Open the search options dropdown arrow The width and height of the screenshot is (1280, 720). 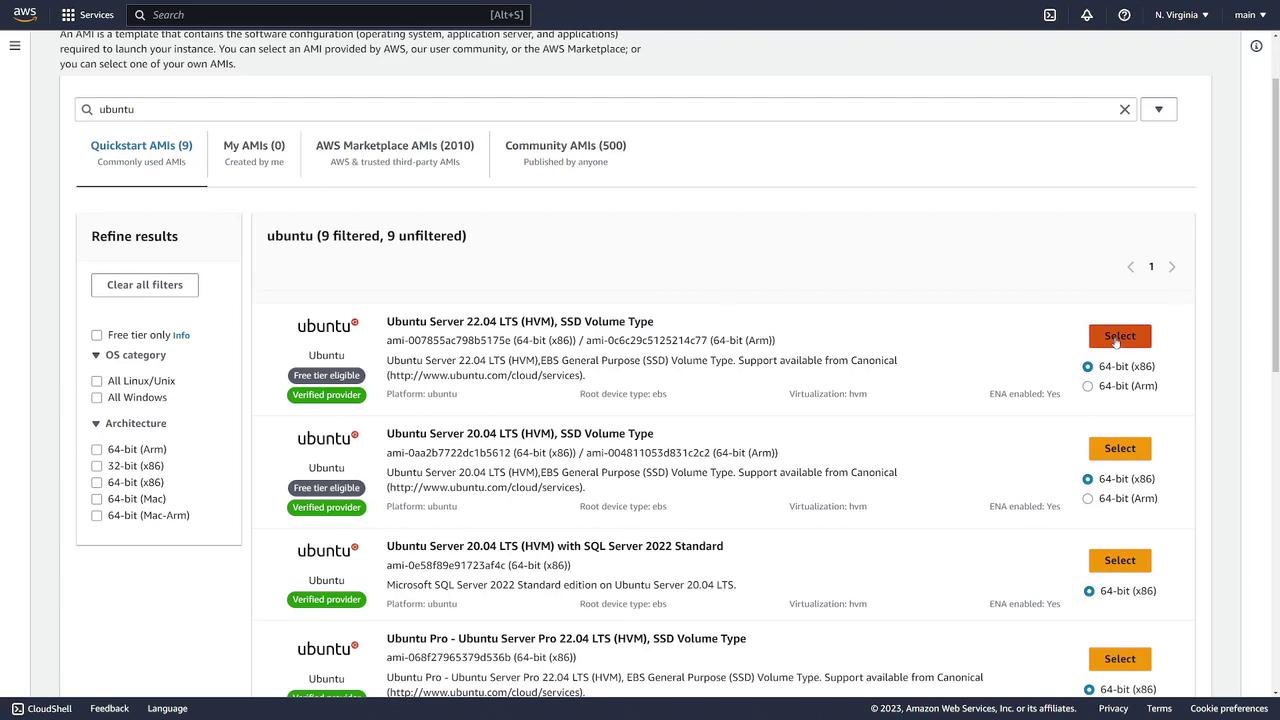click(x=1159, y=109)
